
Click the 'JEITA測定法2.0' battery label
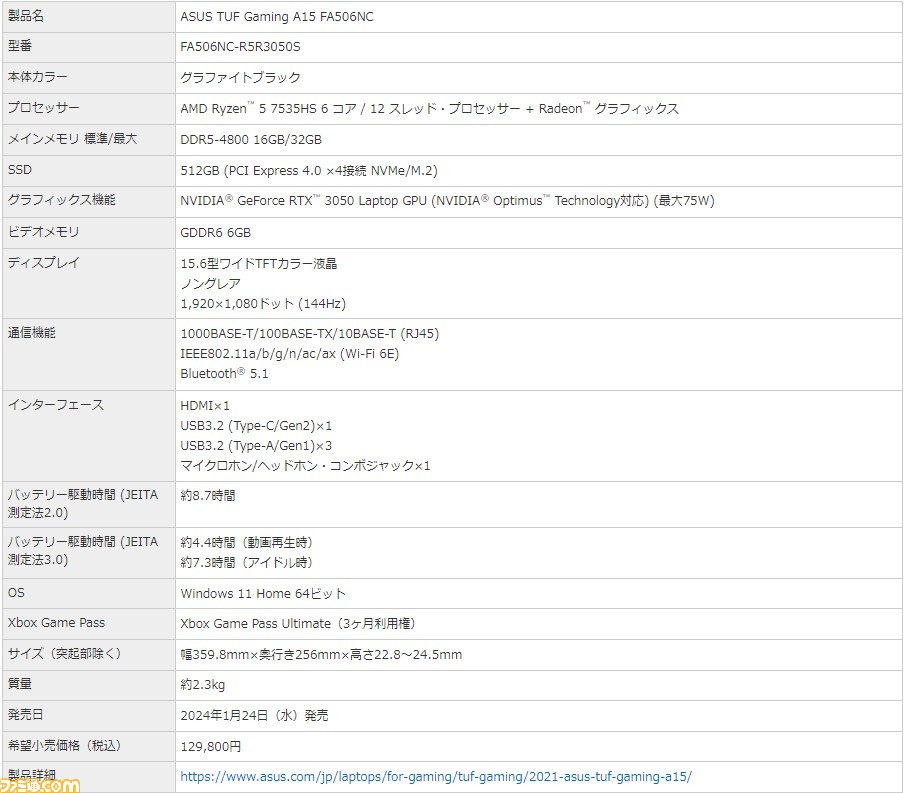pos(83,504)
